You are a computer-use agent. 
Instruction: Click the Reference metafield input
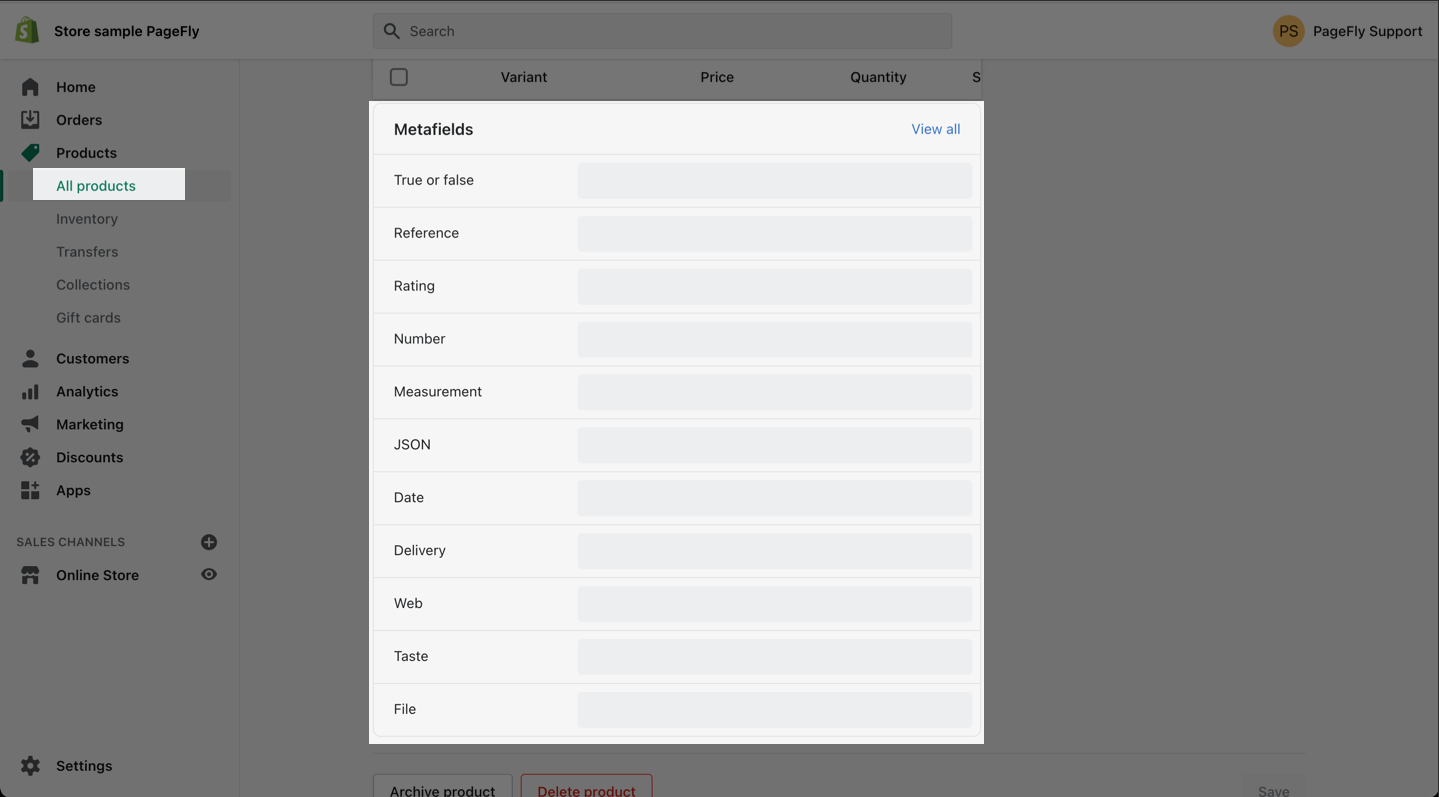774,234
